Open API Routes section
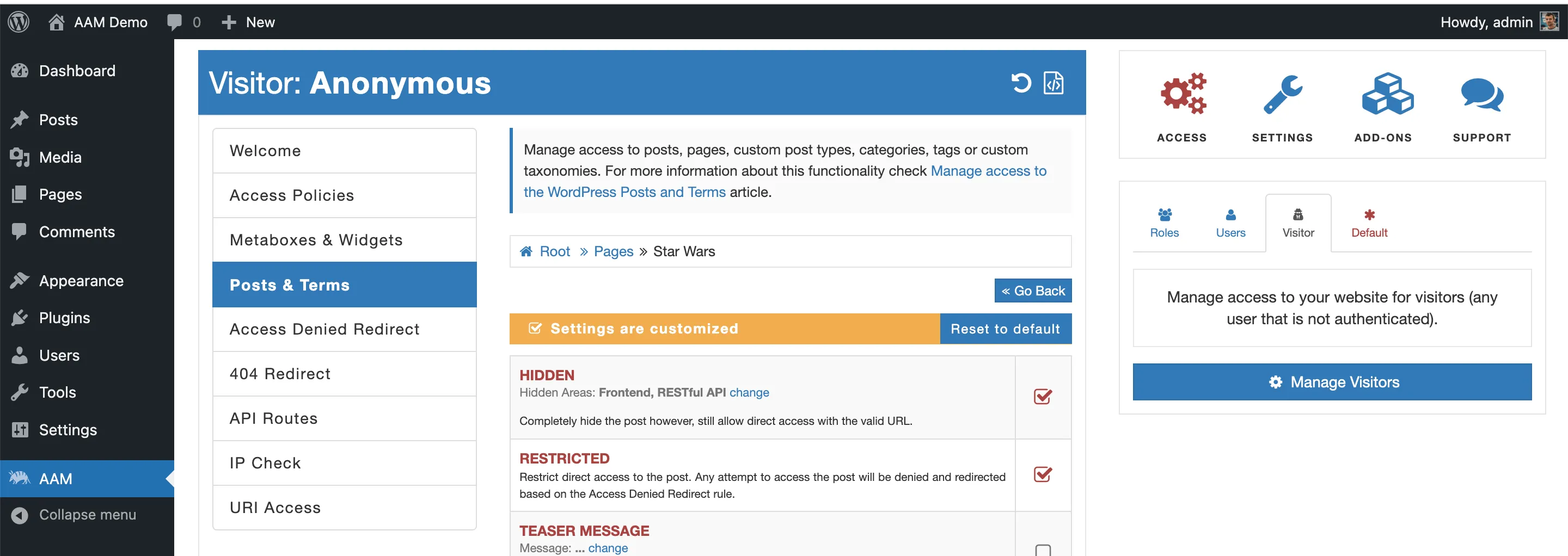The height and width of the screenshot is (556, 1568). 345,418
